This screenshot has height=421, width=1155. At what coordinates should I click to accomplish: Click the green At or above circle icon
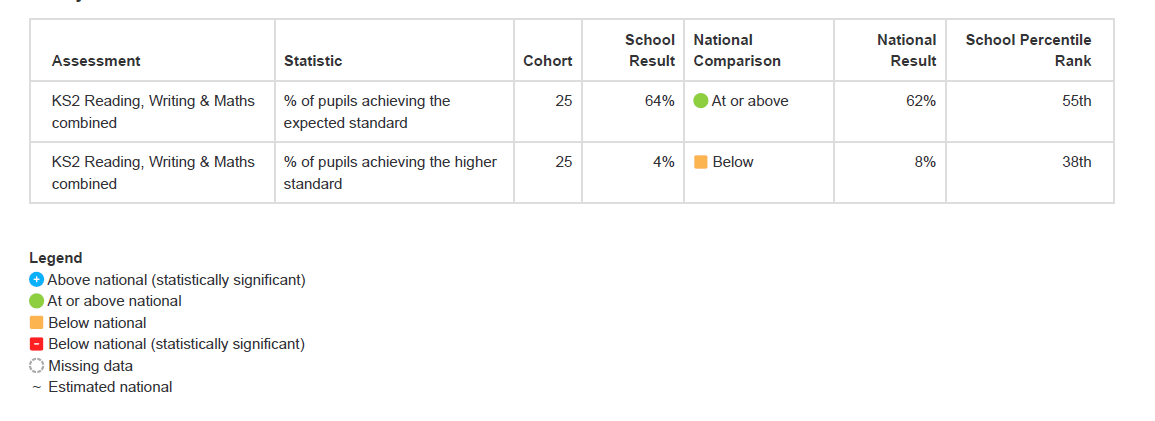(x=701, y=101)
